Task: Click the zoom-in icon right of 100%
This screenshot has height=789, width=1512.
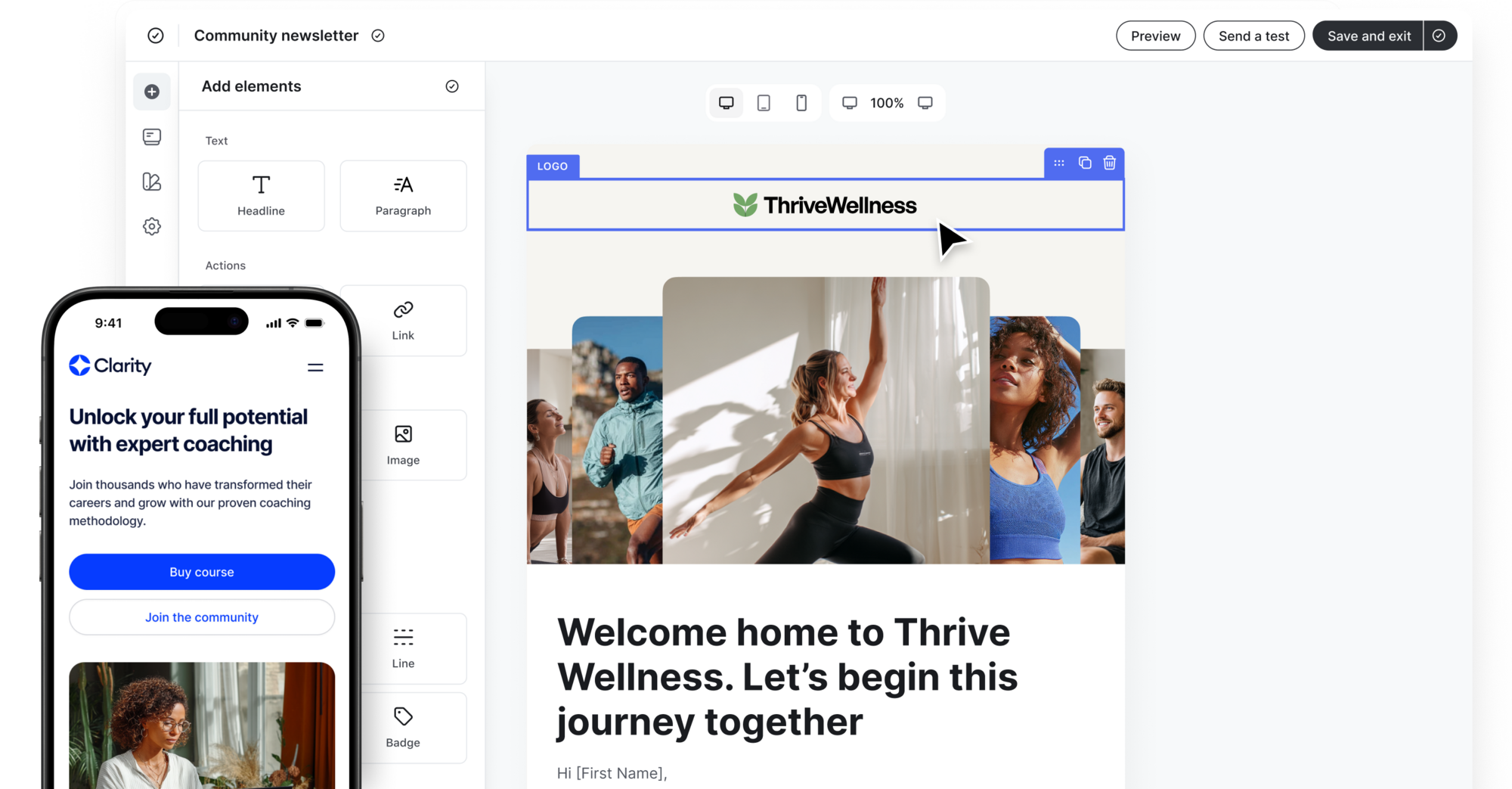Action: point(925,103)
